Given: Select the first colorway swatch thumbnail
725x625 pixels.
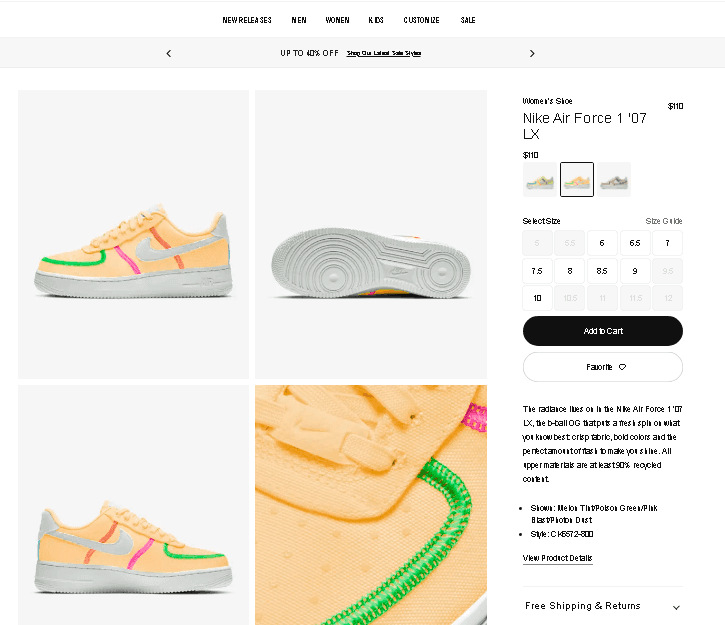Looking at the screenshot, I should coord(540,179).
